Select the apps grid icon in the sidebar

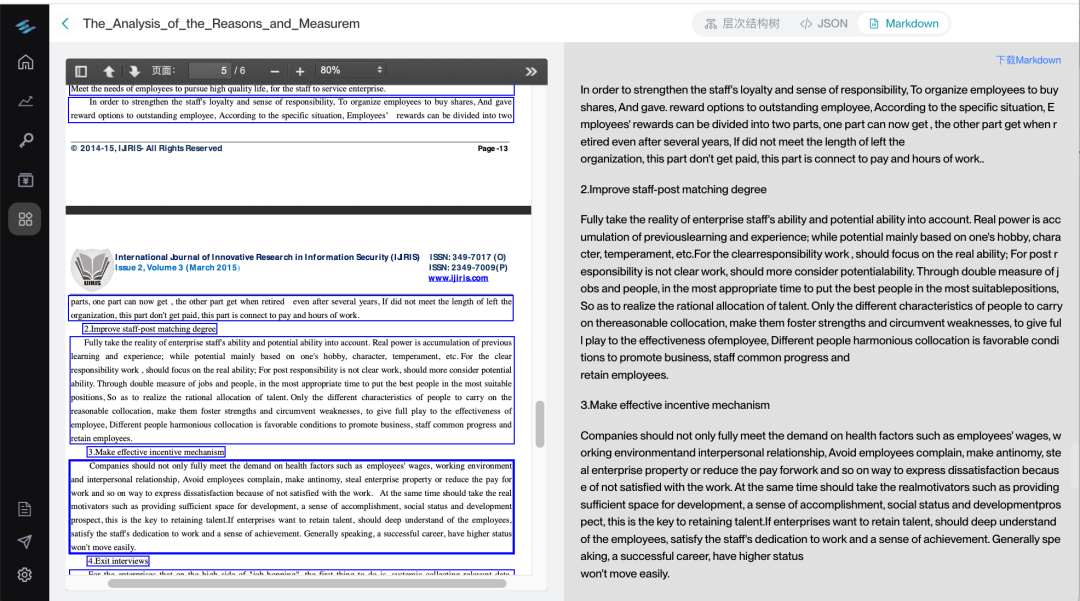(x=25, y=219)
